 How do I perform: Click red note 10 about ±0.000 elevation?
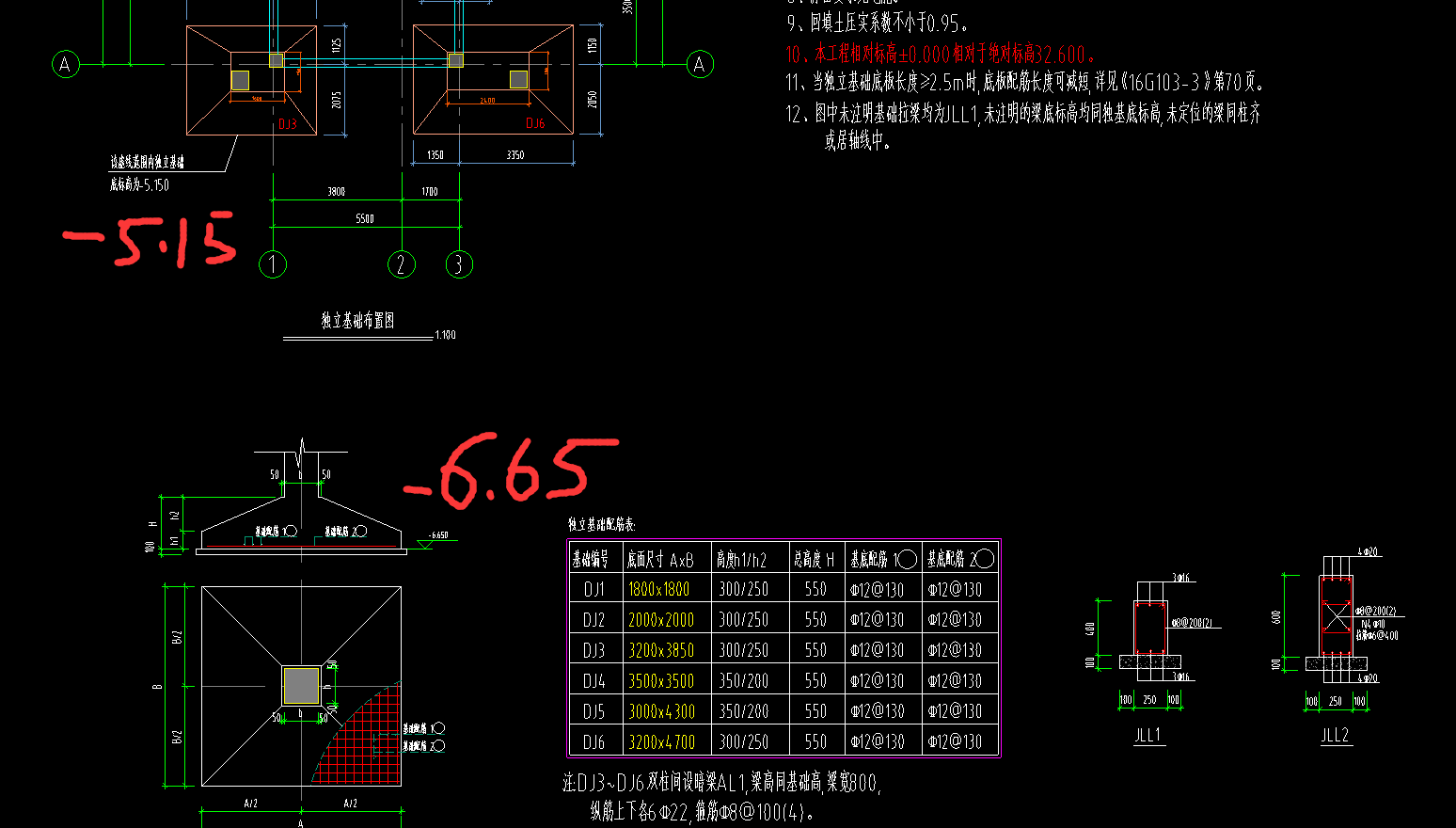pyautogui.click(x=940, y=54)
